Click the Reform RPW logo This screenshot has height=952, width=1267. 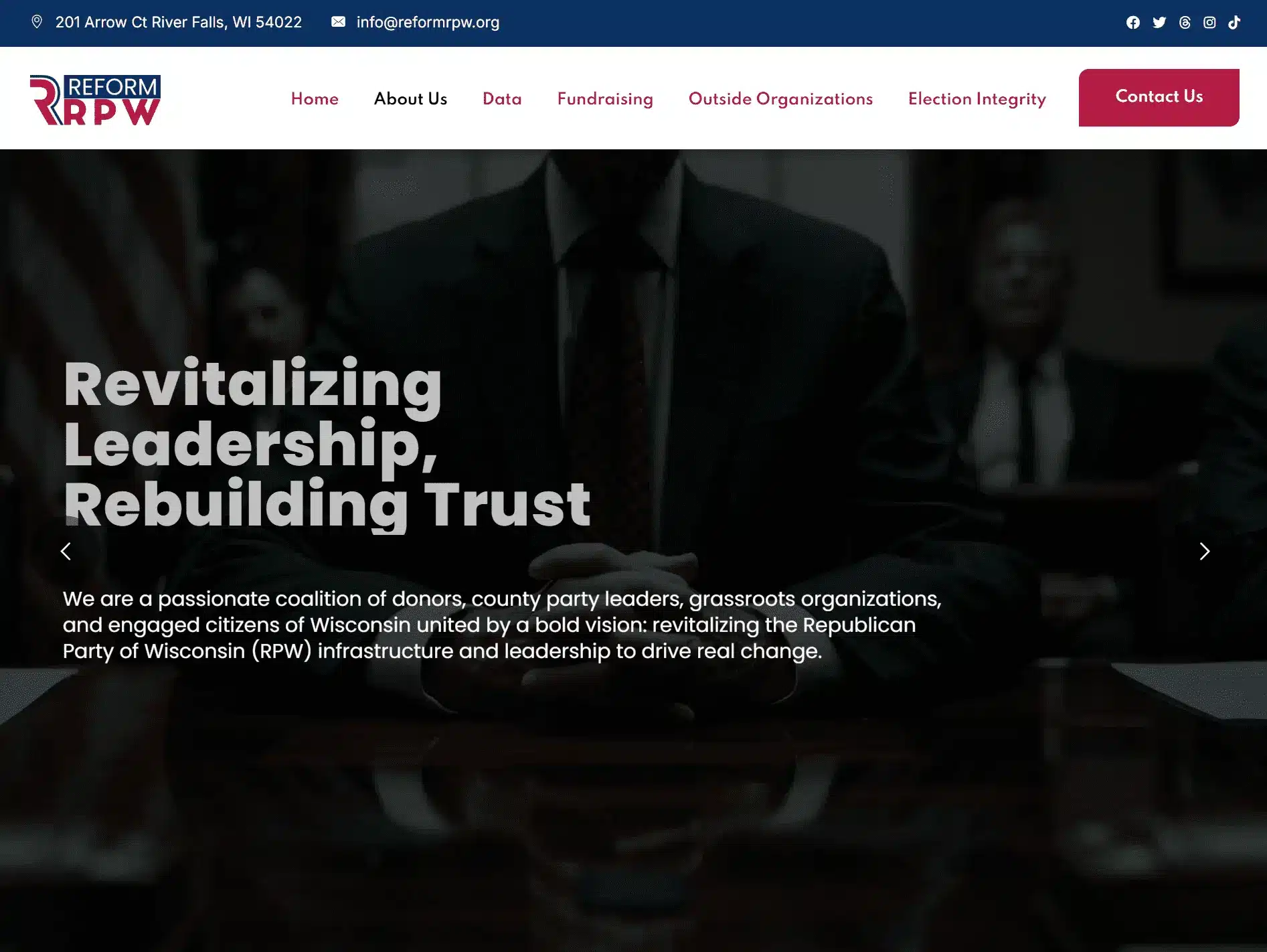point(95,100)
